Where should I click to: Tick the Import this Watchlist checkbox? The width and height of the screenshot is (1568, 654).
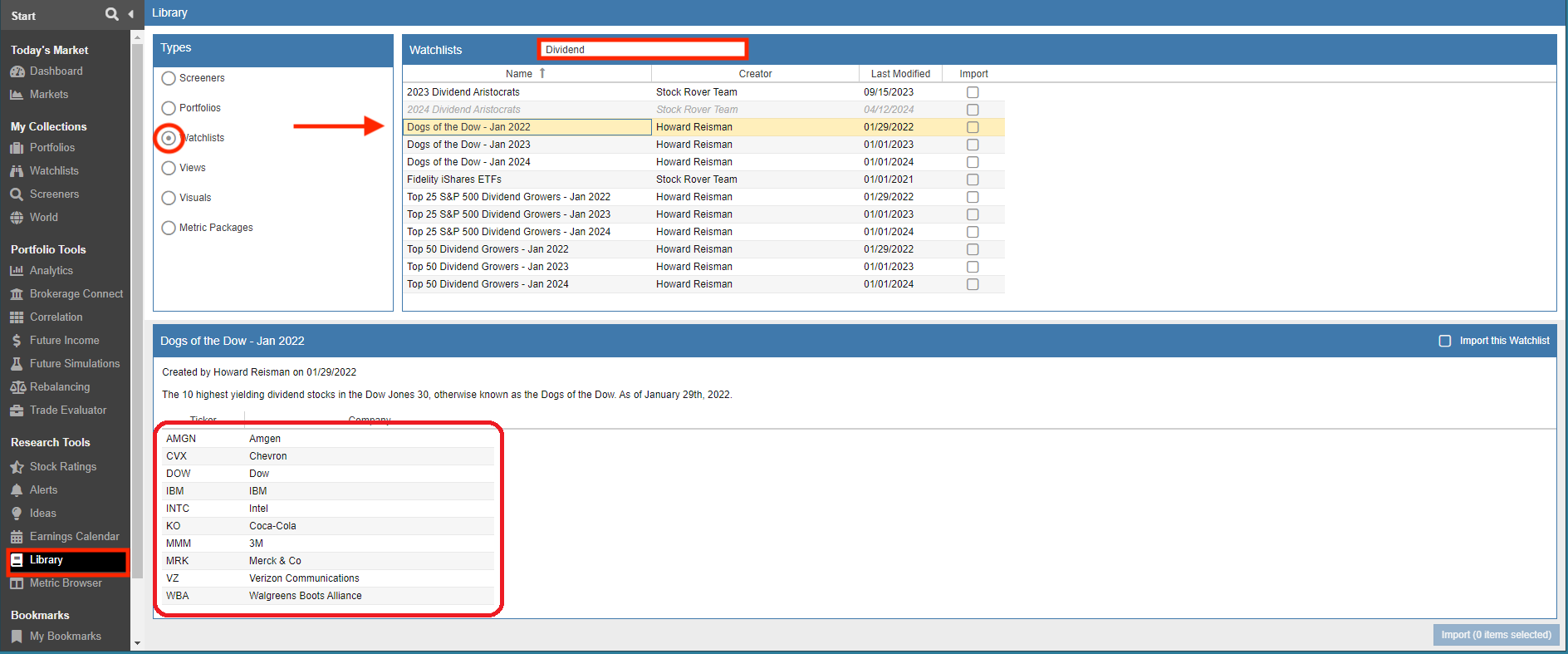[x=1445, y=341]
